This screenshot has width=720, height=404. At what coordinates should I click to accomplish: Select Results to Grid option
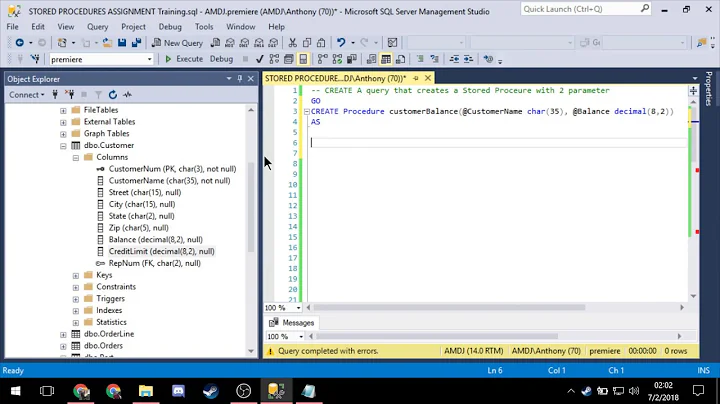(x=386, y=59)
